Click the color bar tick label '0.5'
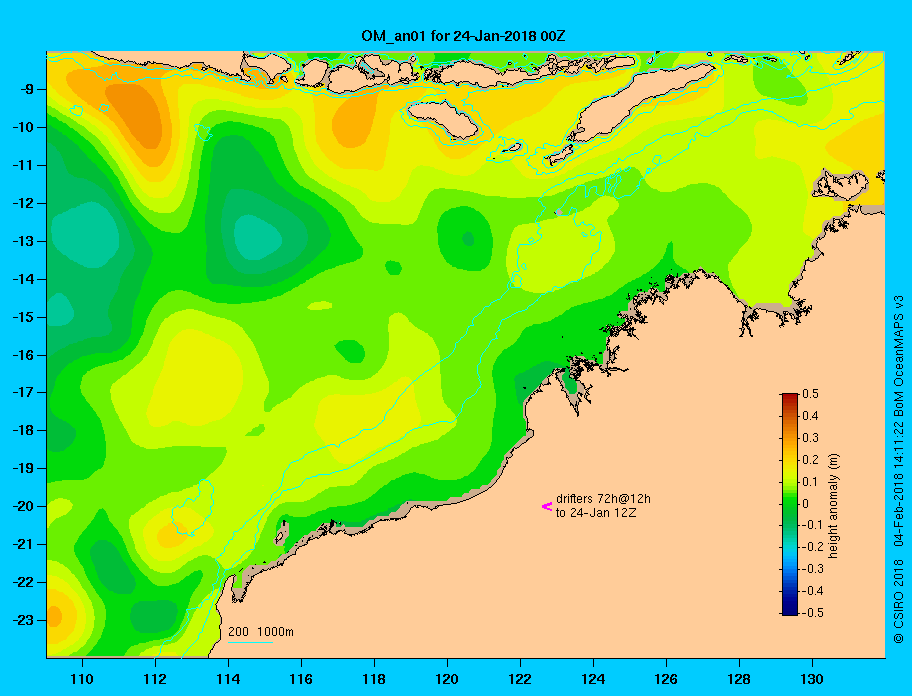The width and height of the screenshot is (912, 696). 810,394
